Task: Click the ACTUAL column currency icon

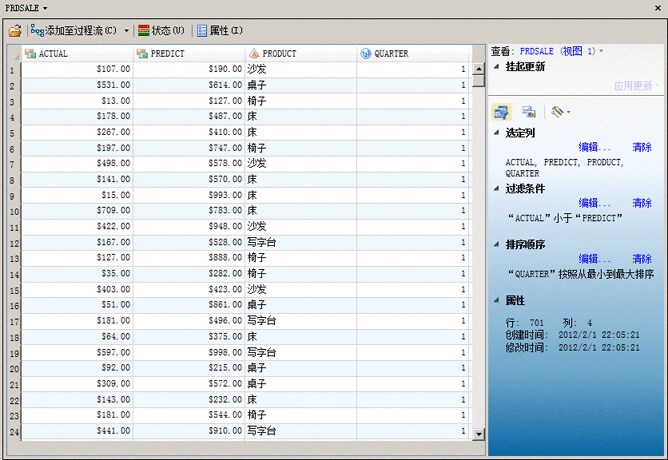Action: (x=30, y=54)
